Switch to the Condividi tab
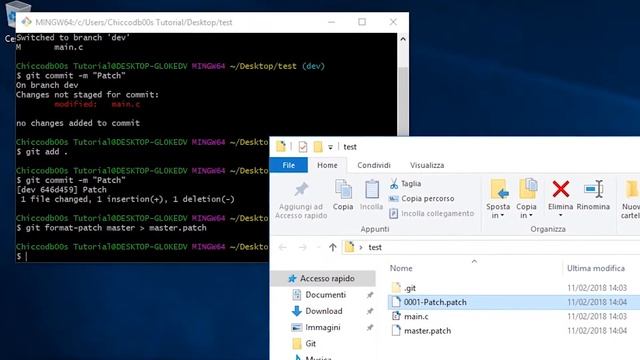640x360 pixels. (374, 165)
